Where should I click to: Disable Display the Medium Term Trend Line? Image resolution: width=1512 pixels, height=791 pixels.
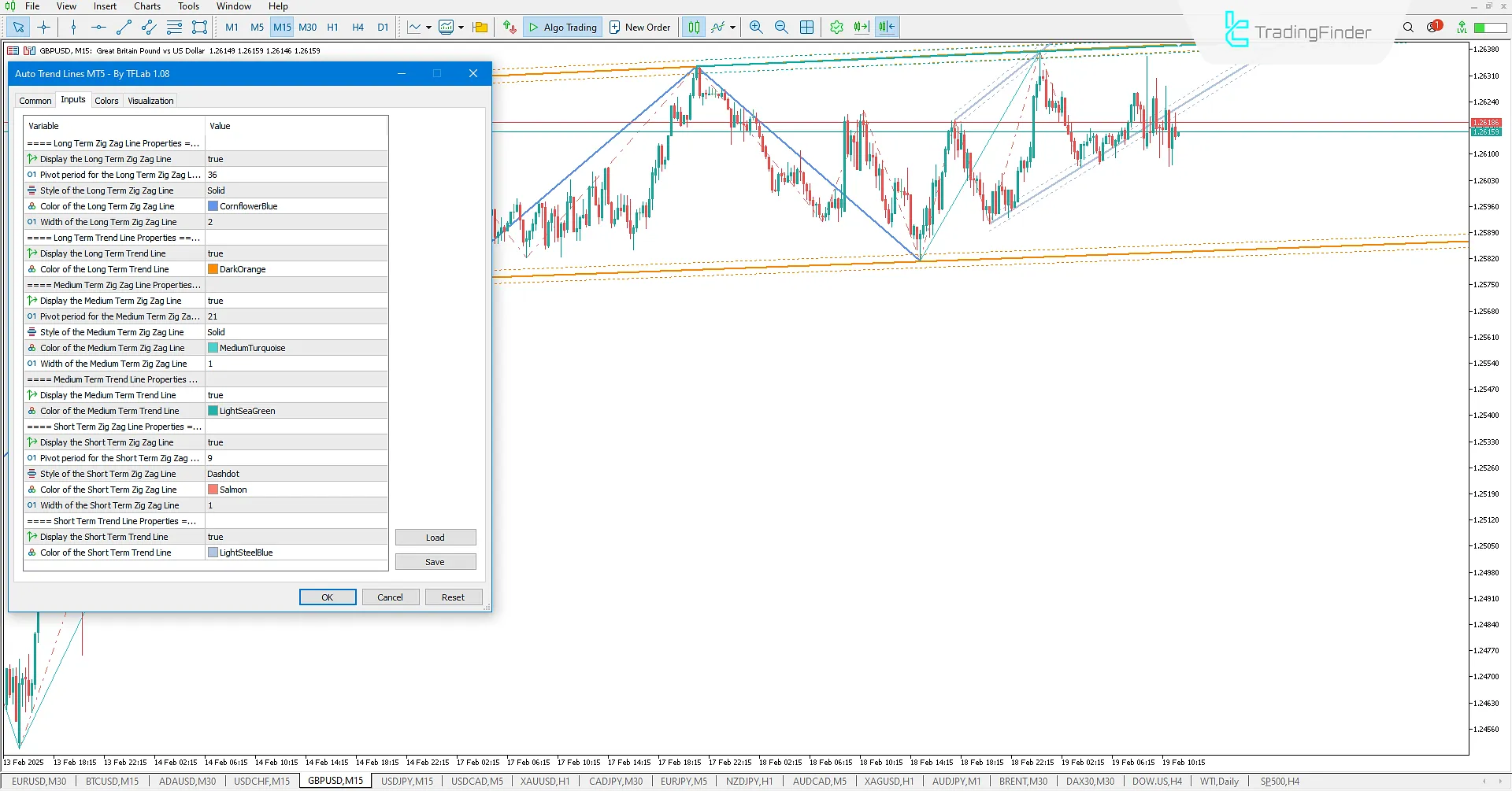pyautogui.click(x=295, y=394)
